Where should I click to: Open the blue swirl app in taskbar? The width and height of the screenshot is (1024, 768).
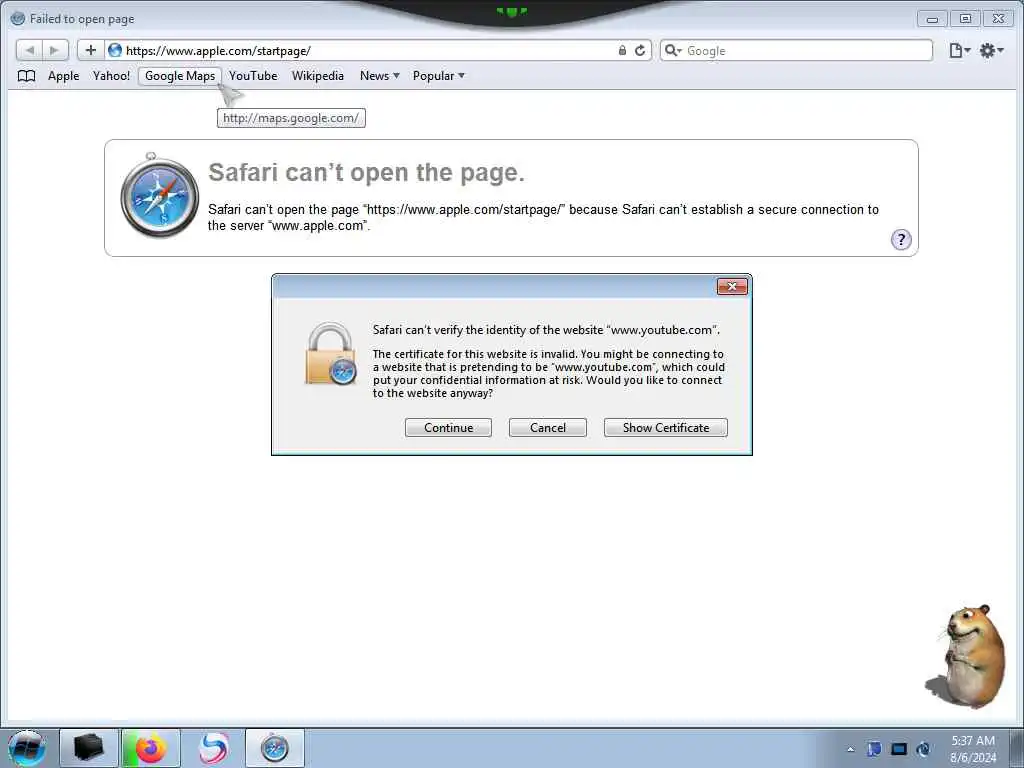[x=213, y=748]
